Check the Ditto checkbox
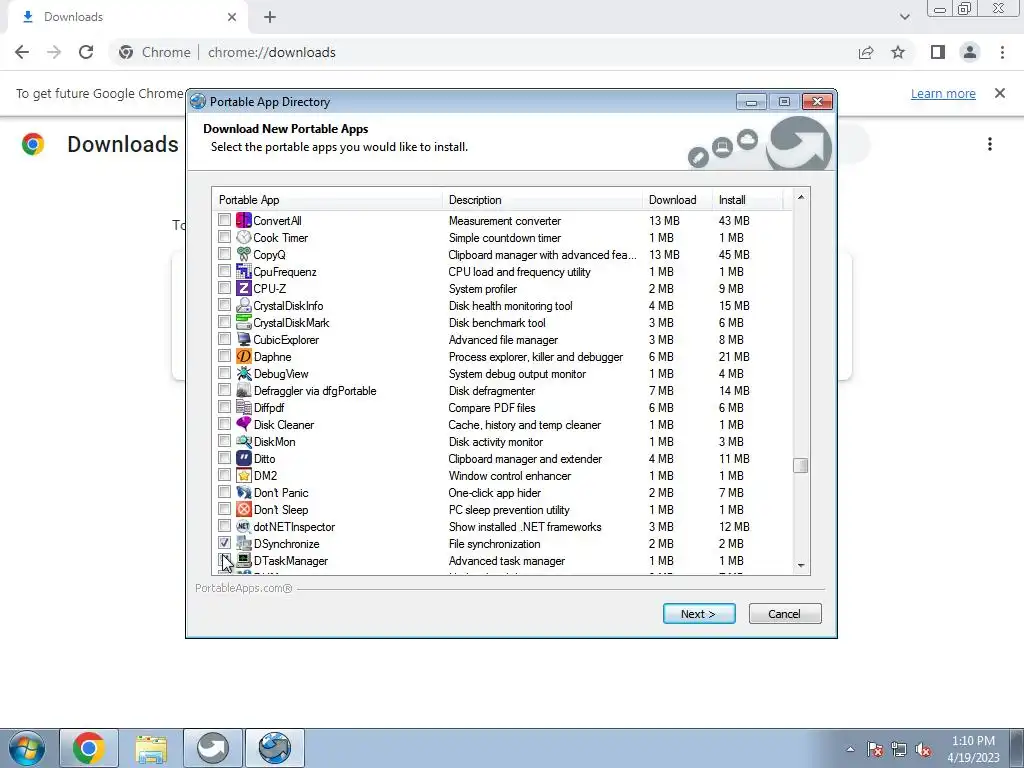This screenshot has width=1024, height=768. [x=225, y=458]
